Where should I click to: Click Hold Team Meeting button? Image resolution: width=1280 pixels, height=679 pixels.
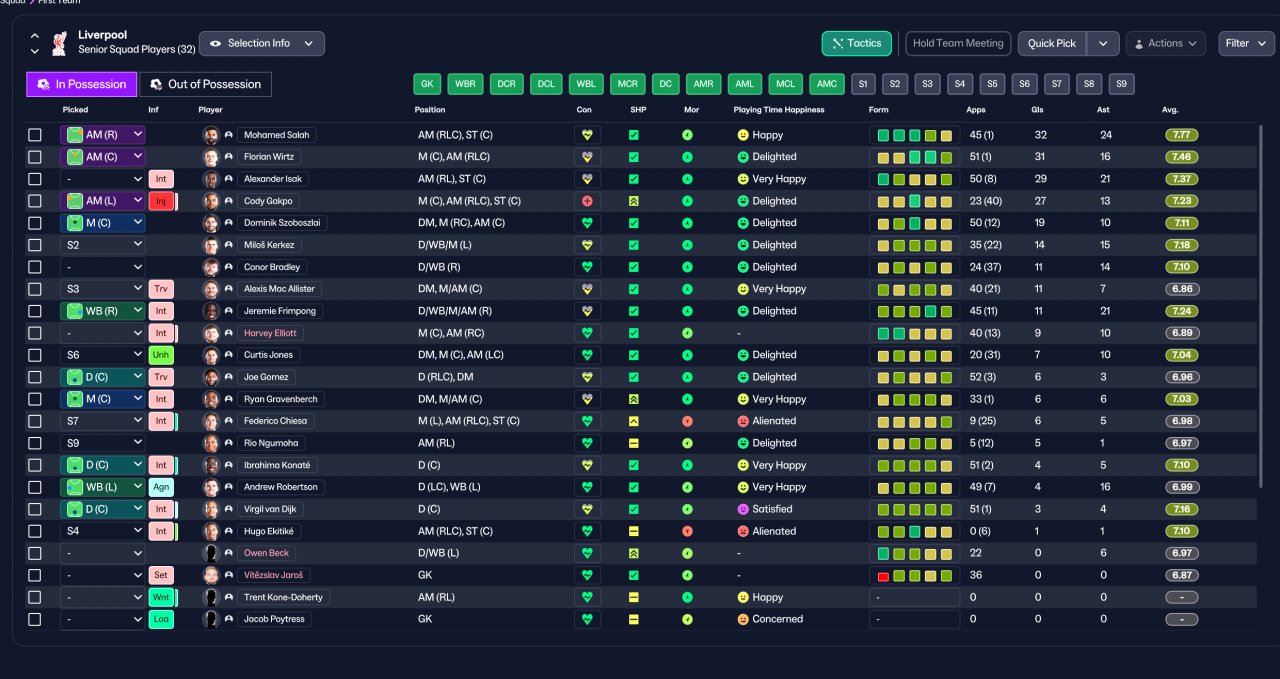click(958, 44)
